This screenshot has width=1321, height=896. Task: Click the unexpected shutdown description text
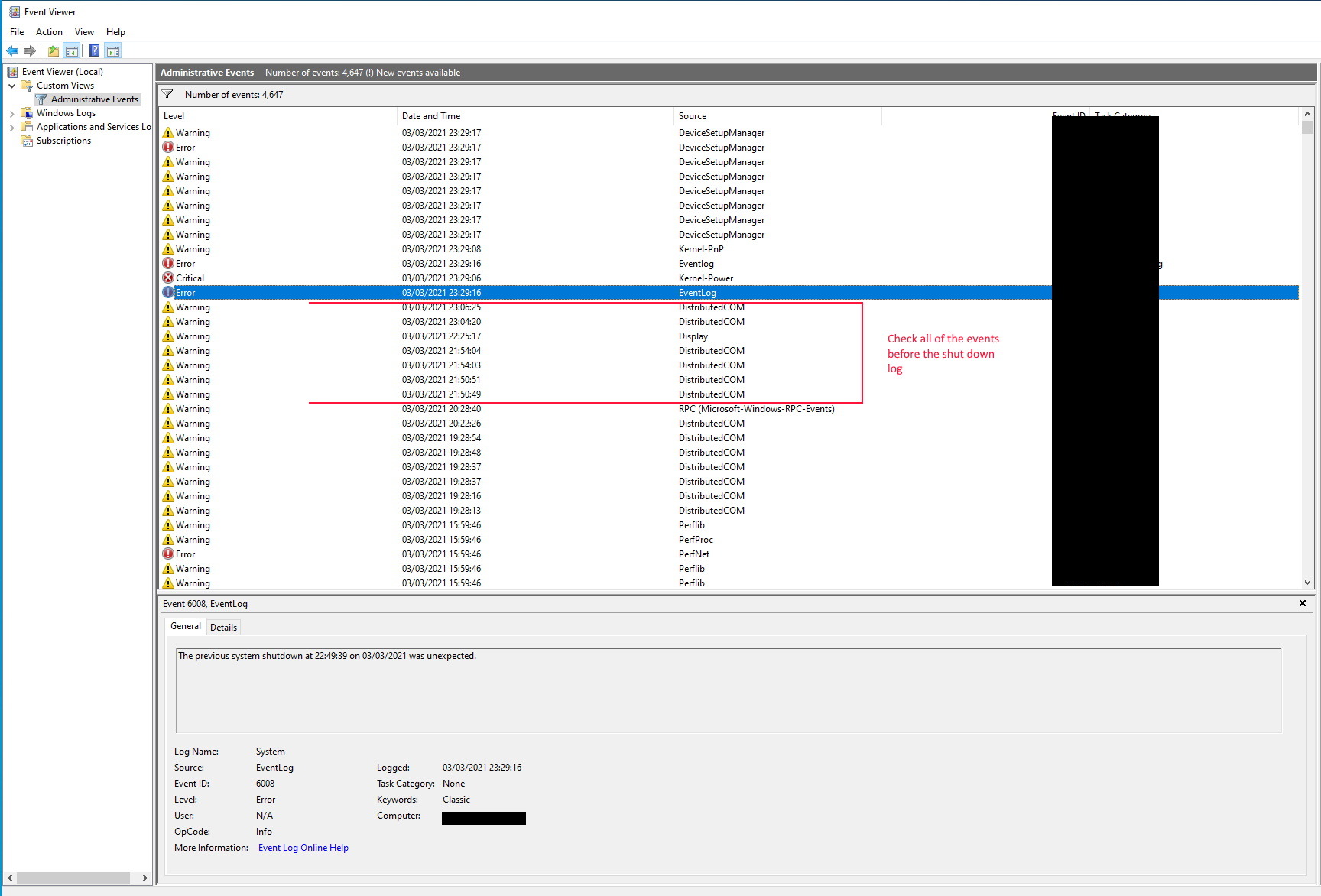tap(326, 656)
